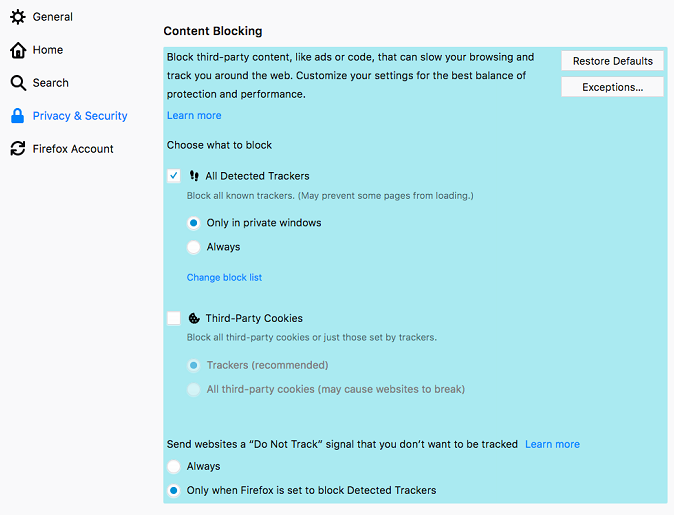Viewport: 674px width, 515px height.
Task: Open Learn more about Do Not Track
Action: [x=552, y=444]
